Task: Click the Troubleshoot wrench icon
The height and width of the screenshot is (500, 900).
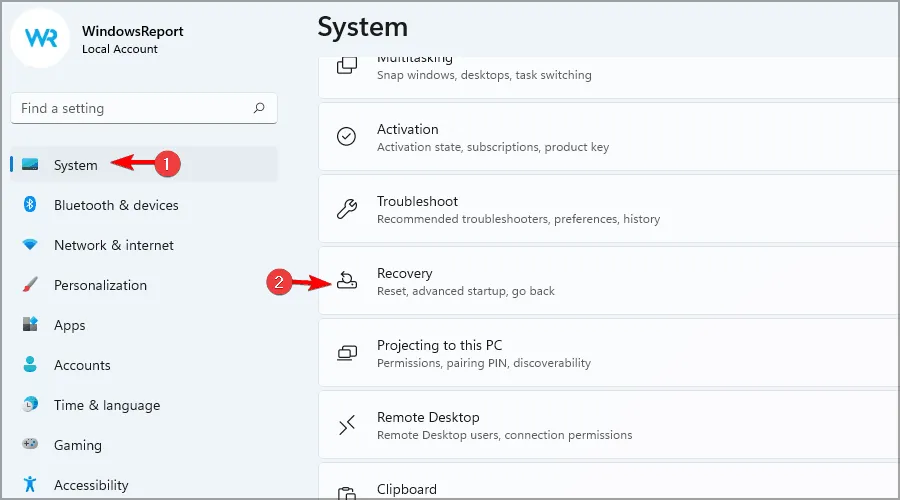Action: tap(347, 209)
